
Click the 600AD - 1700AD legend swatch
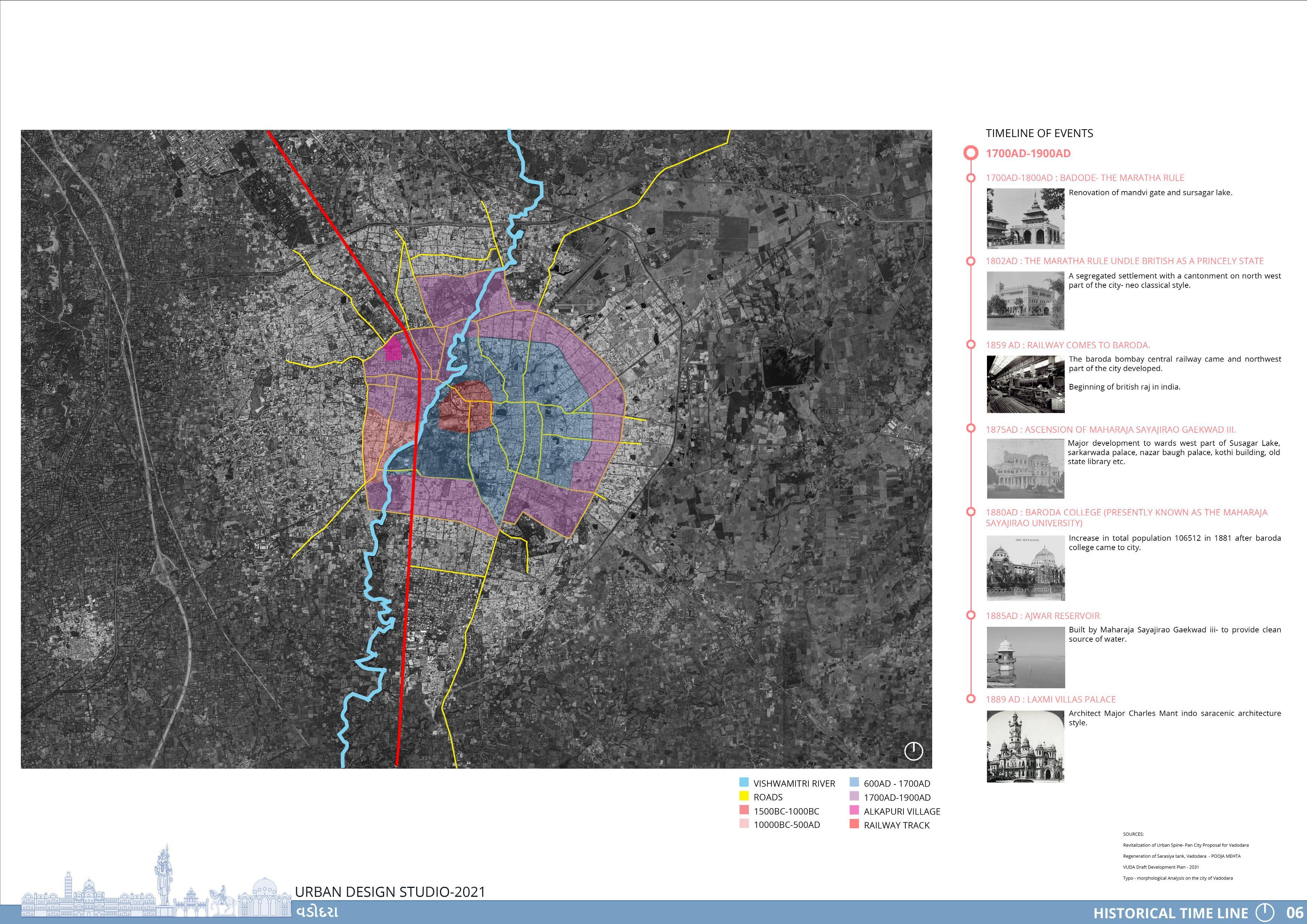tap(854, 783)
